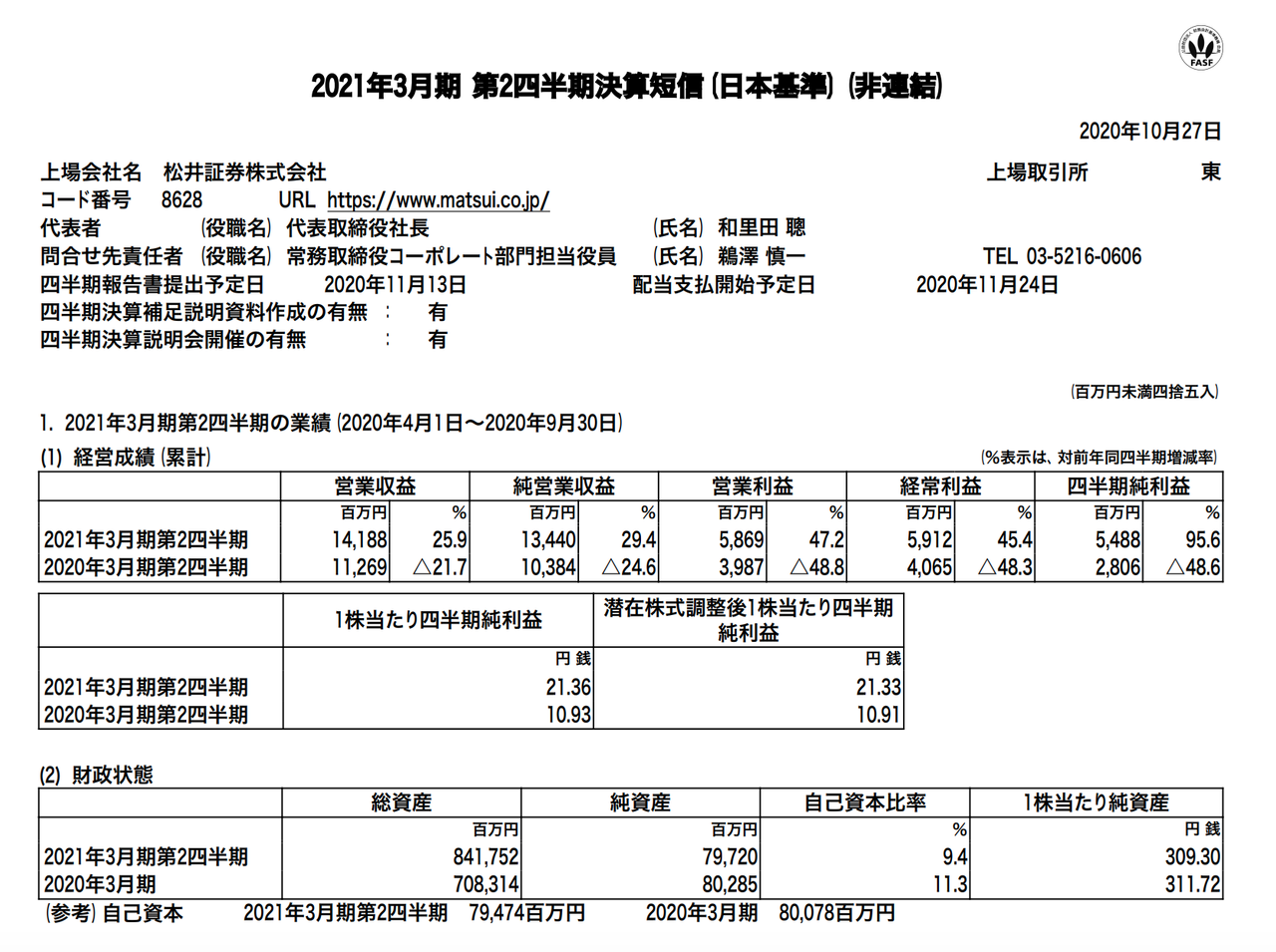Click contact person name 鵜澤 慎一
The height and width of the screenshot is (952, 1276).
coord(762,256)
